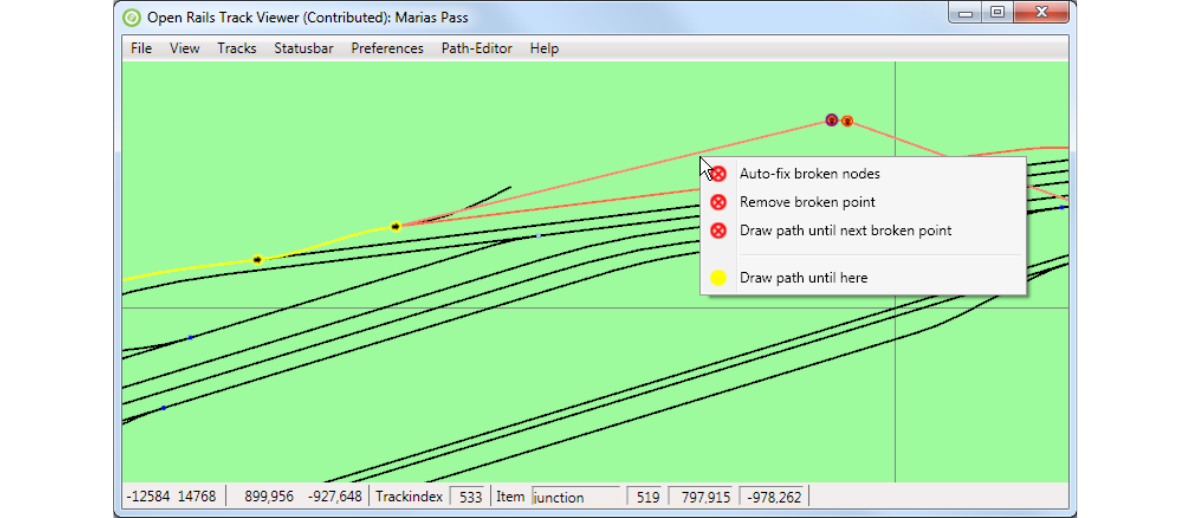Click the Trackindex label

409,498
